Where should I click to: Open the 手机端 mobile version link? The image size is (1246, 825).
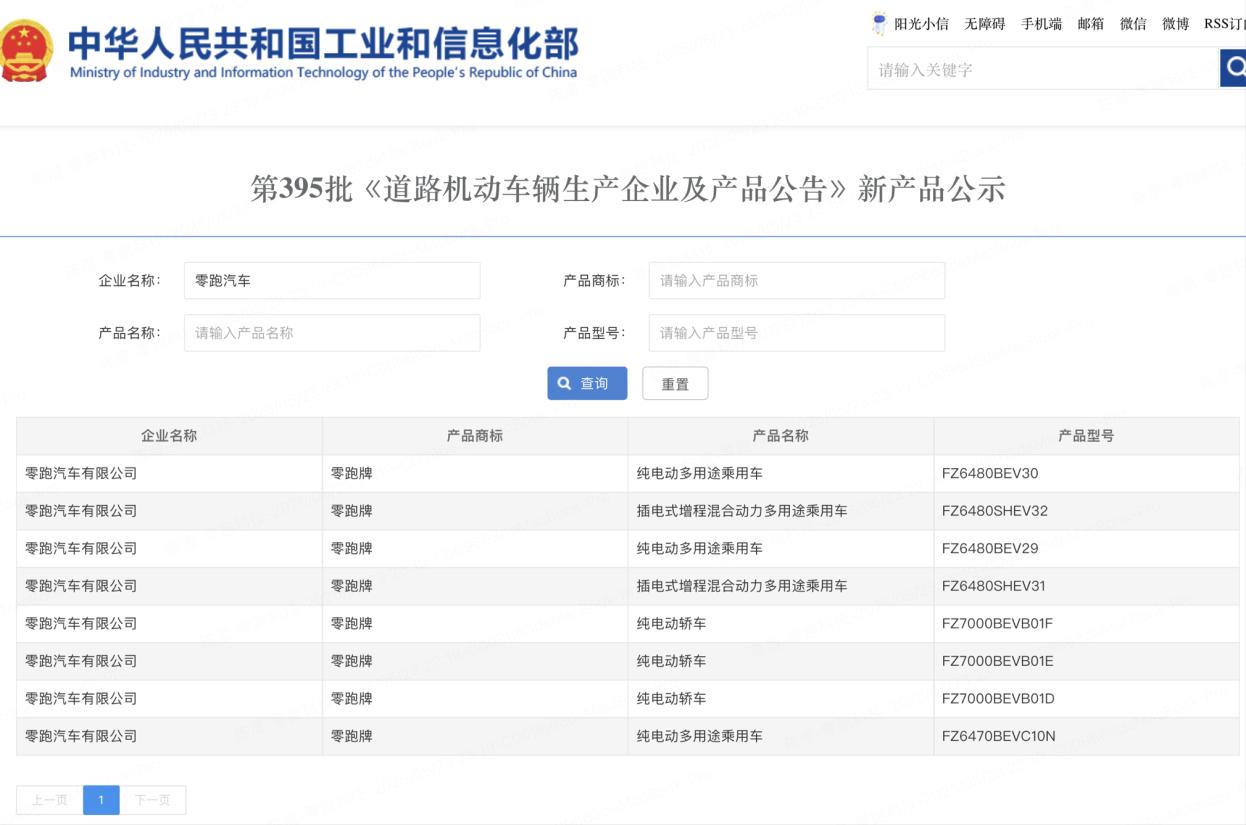(x=1041, y=24)
